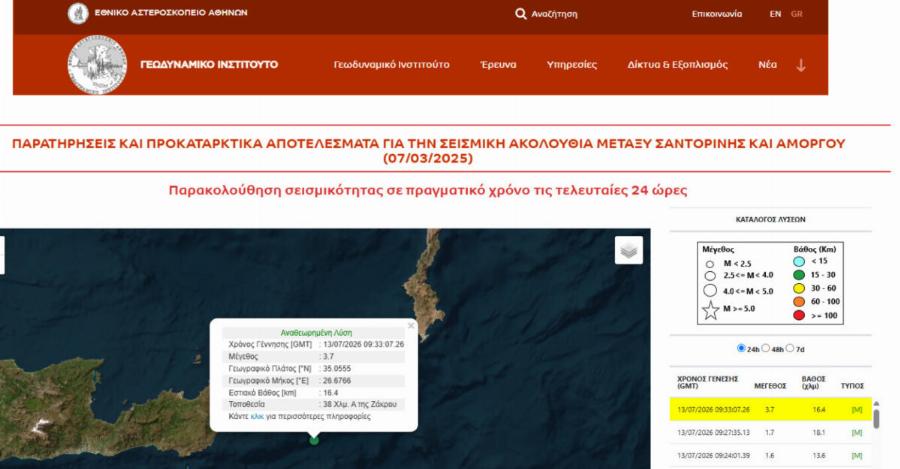Click the ΧΡΟΝΟΣ ΓΕΝΕΣΗΣ column header
This screenshot has width=900, height=469.
[707, 382]
